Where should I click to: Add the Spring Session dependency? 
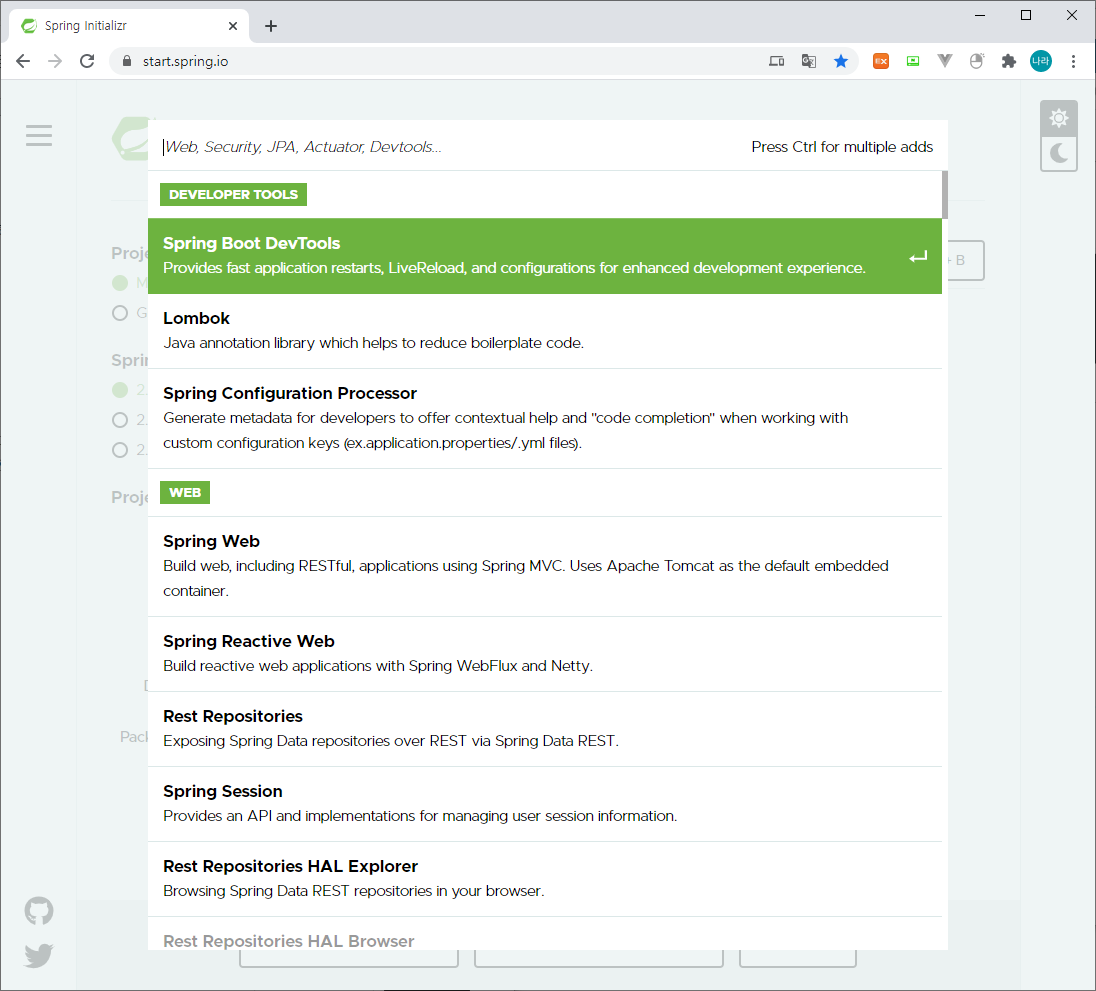click(x=545, y=804)
